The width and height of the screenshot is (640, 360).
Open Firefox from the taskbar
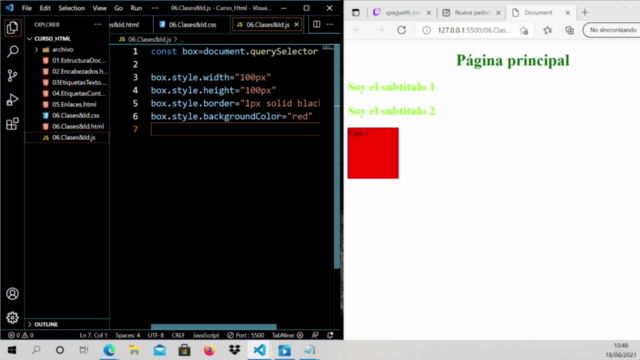(x=209, y=350)
